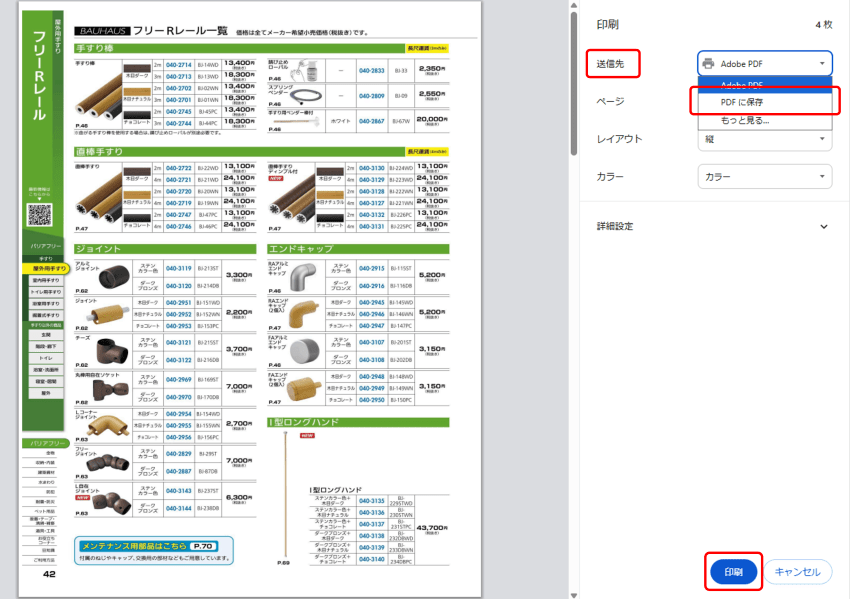Click product code link 040-2714
Screen dimensions: 850x599
(x=178, y=65)
